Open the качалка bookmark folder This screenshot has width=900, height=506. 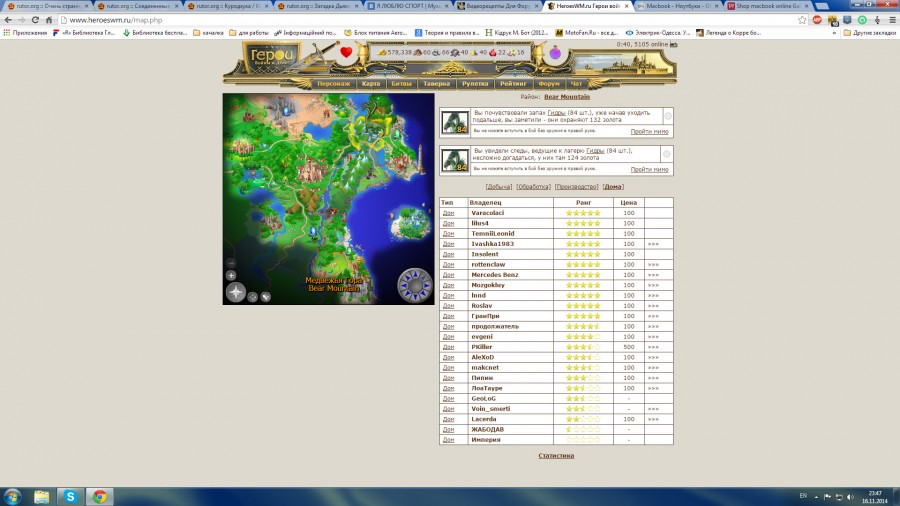pos(208,33)
